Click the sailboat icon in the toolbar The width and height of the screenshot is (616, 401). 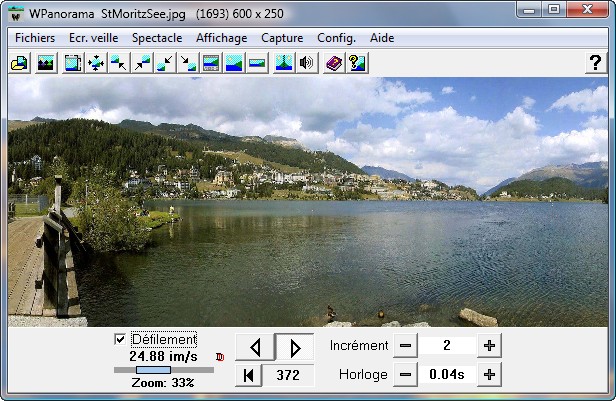(284, 63)
